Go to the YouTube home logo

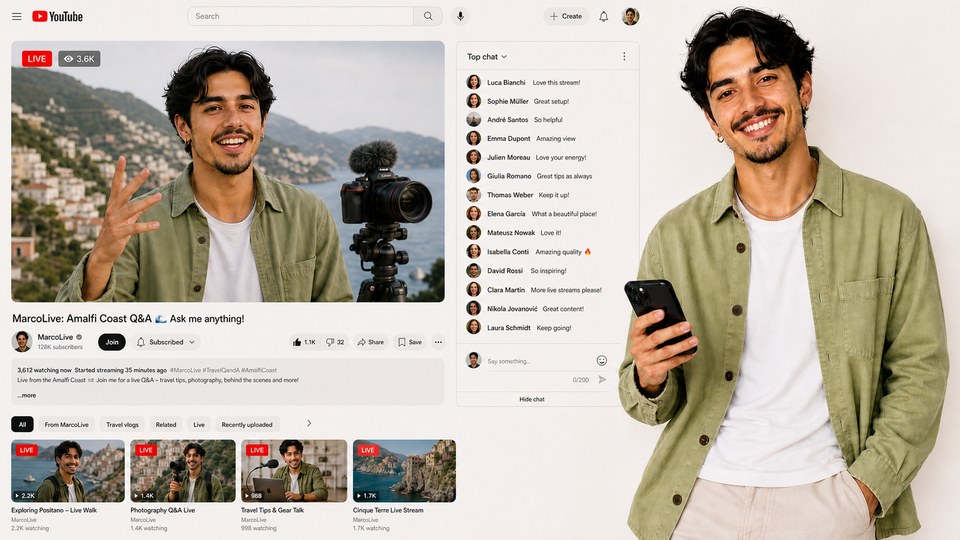[58, 17]
